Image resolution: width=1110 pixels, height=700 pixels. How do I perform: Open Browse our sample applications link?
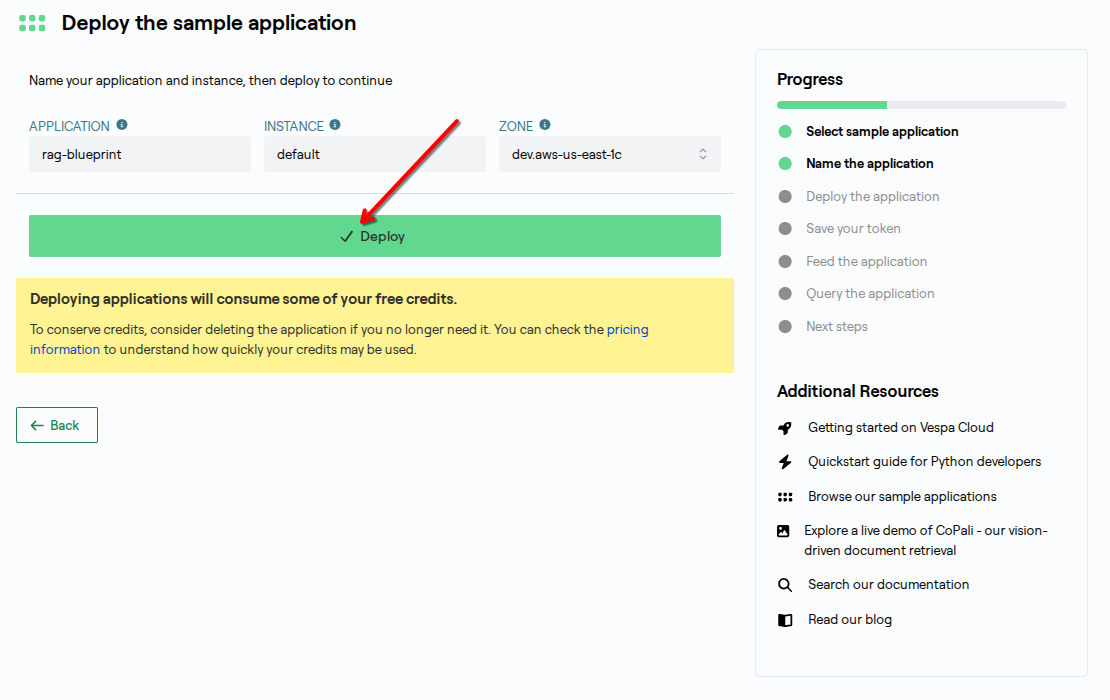[902, 497]
